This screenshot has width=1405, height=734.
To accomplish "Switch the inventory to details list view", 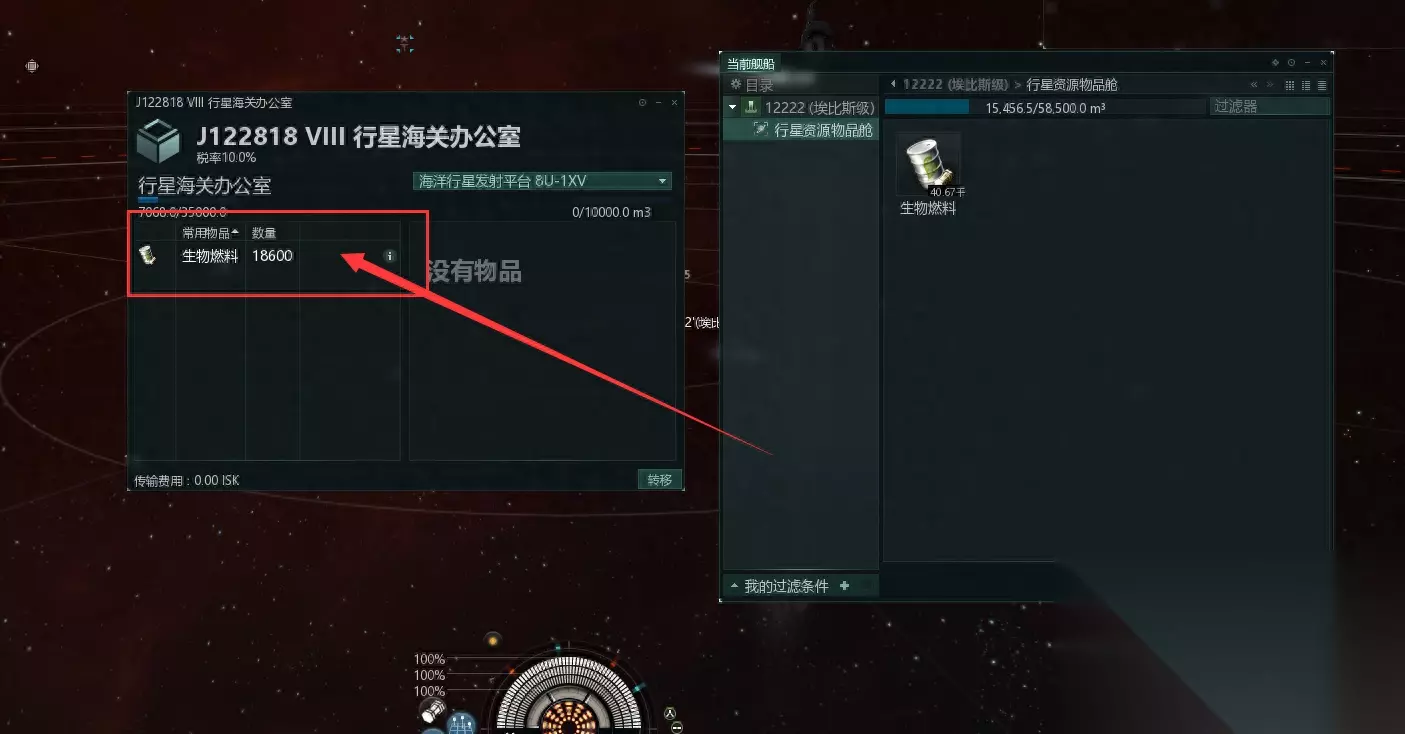I will (x=1306, y=85).
